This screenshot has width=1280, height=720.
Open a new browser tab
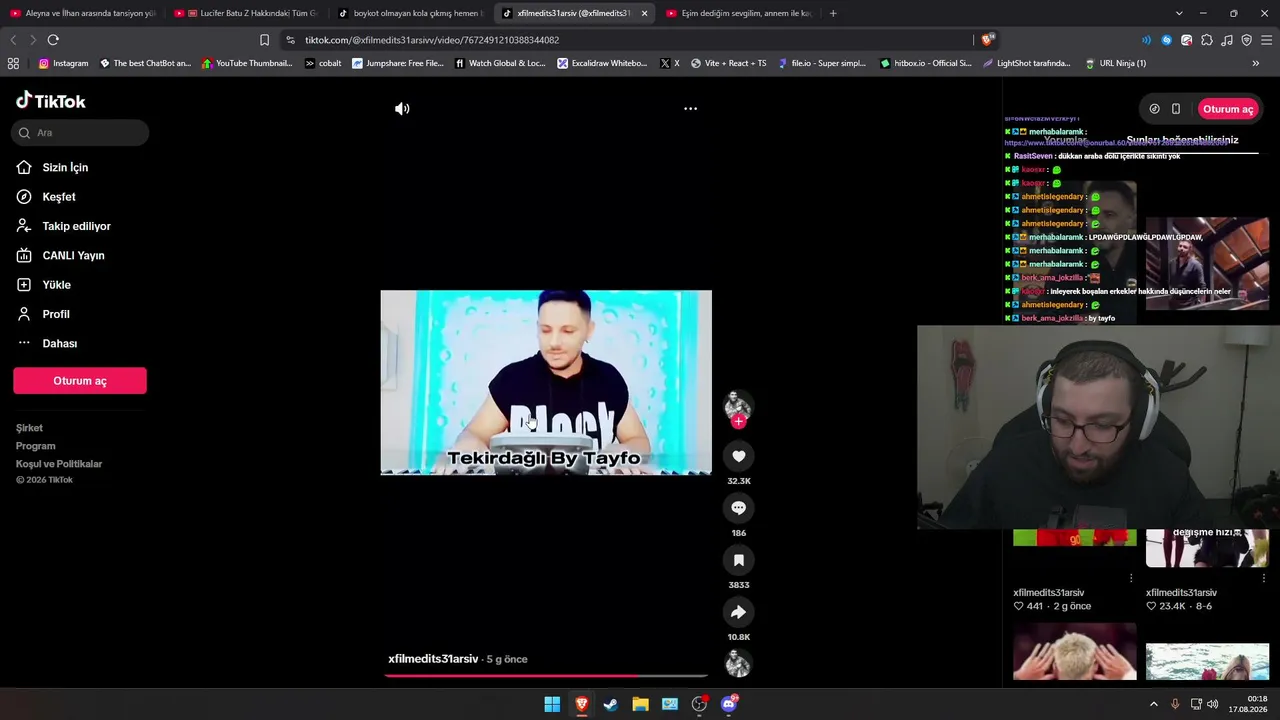coord(833,13)
